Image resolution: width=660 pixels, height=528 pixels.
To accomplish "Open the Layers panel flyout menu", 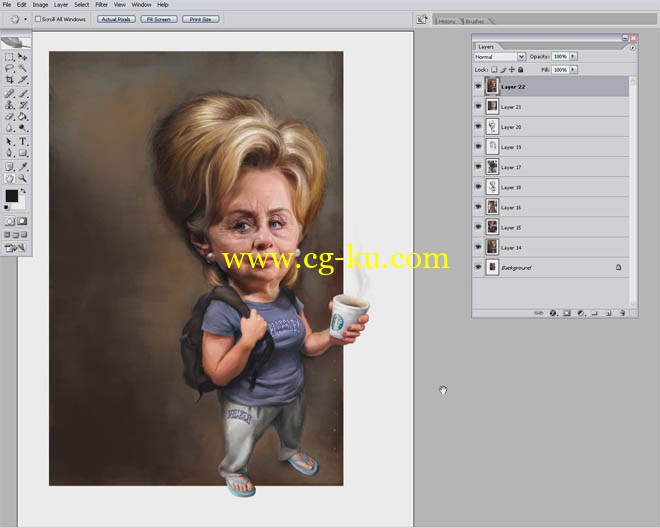I will coord(632,48).
